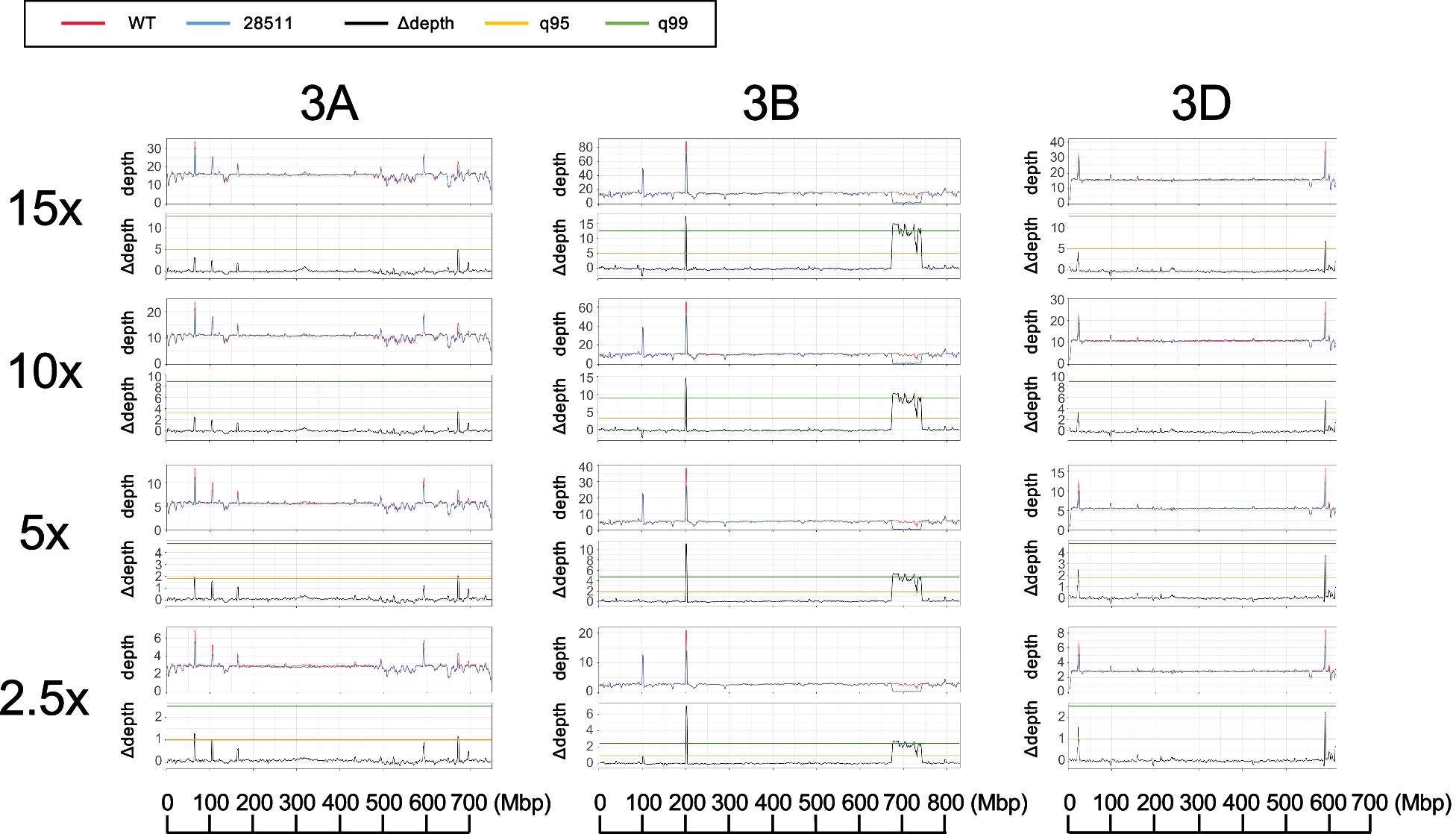Image resolution: width=1456 pixels, height=834 pixels.
Task: Click the '(Mbp)' unit under the 3D axis
Action: pyautogui.click(x=1422, y=803)
